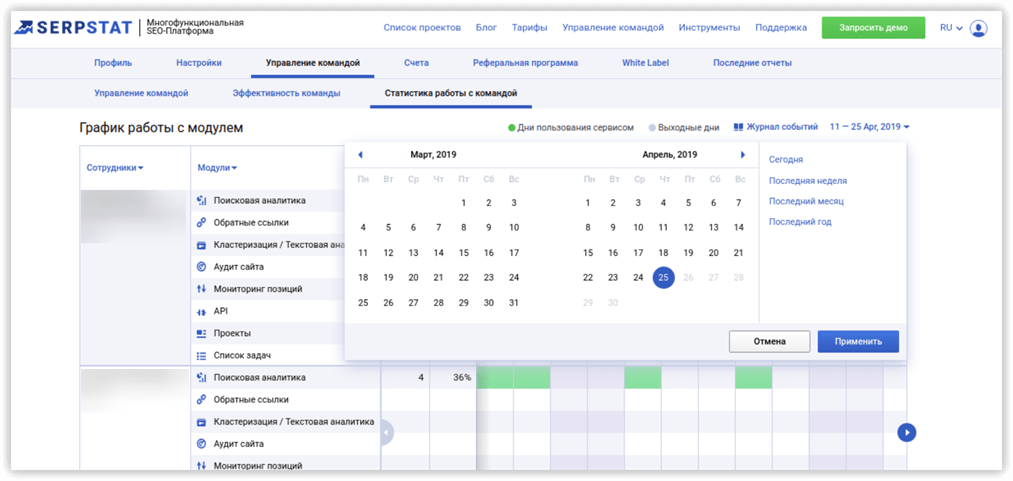Select Статистика работы с командой sub-tab

coord(451,93)
